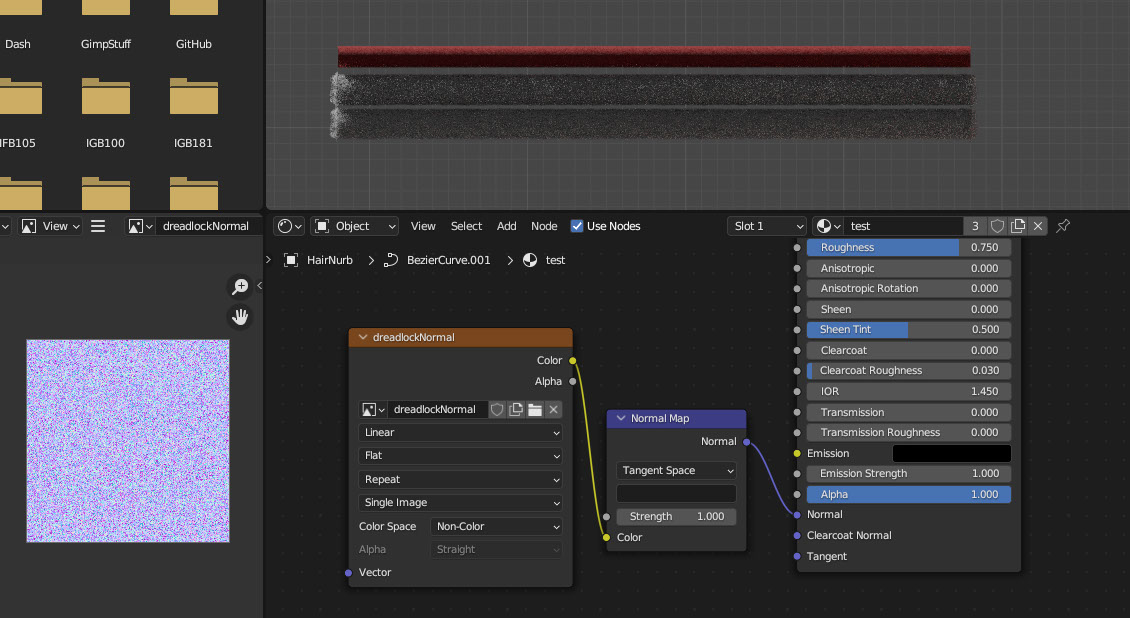Collapse the dreadlockNormal node
1130x618 pixels.
361,338
